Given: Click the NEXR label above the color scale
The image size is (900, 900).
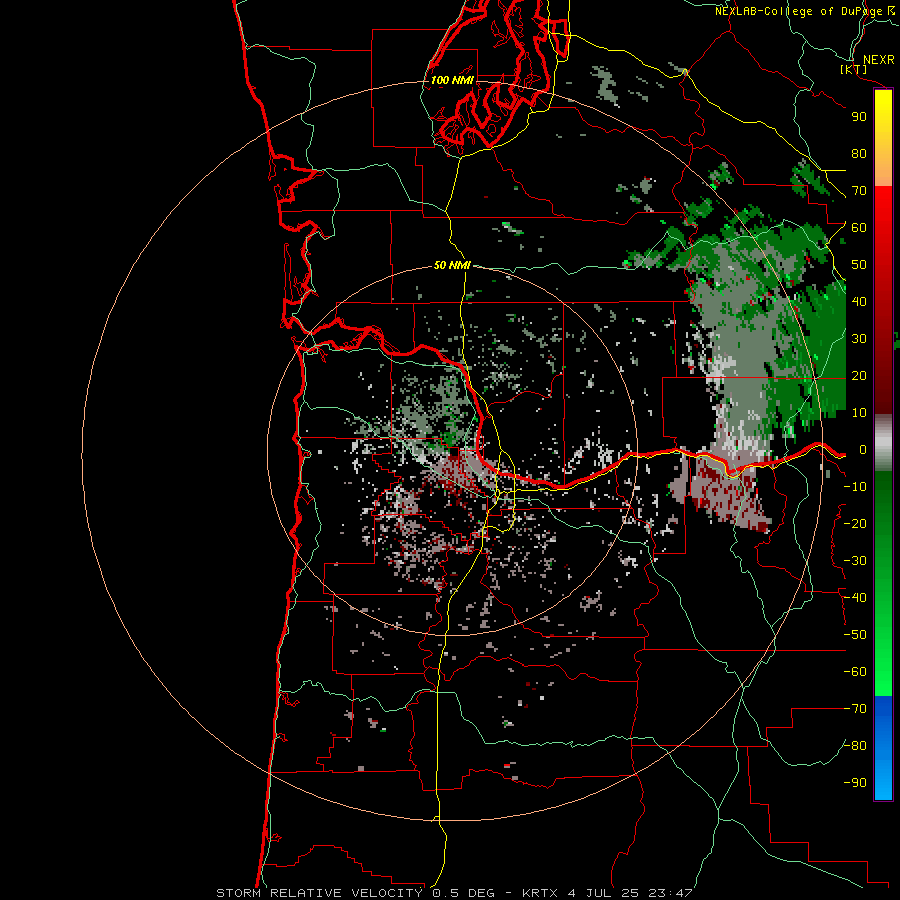Looking at the screenshot, I should point(878,60).
